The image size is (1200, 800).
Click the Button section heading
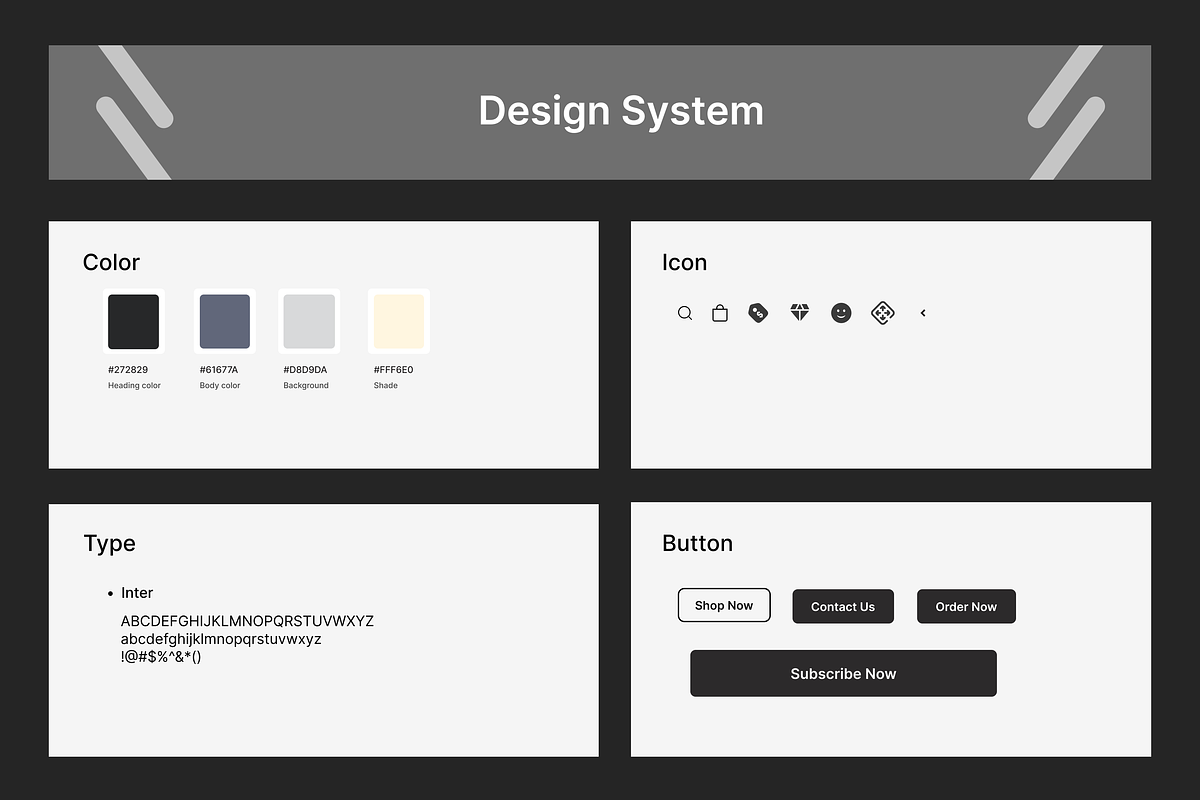point(697,543)
